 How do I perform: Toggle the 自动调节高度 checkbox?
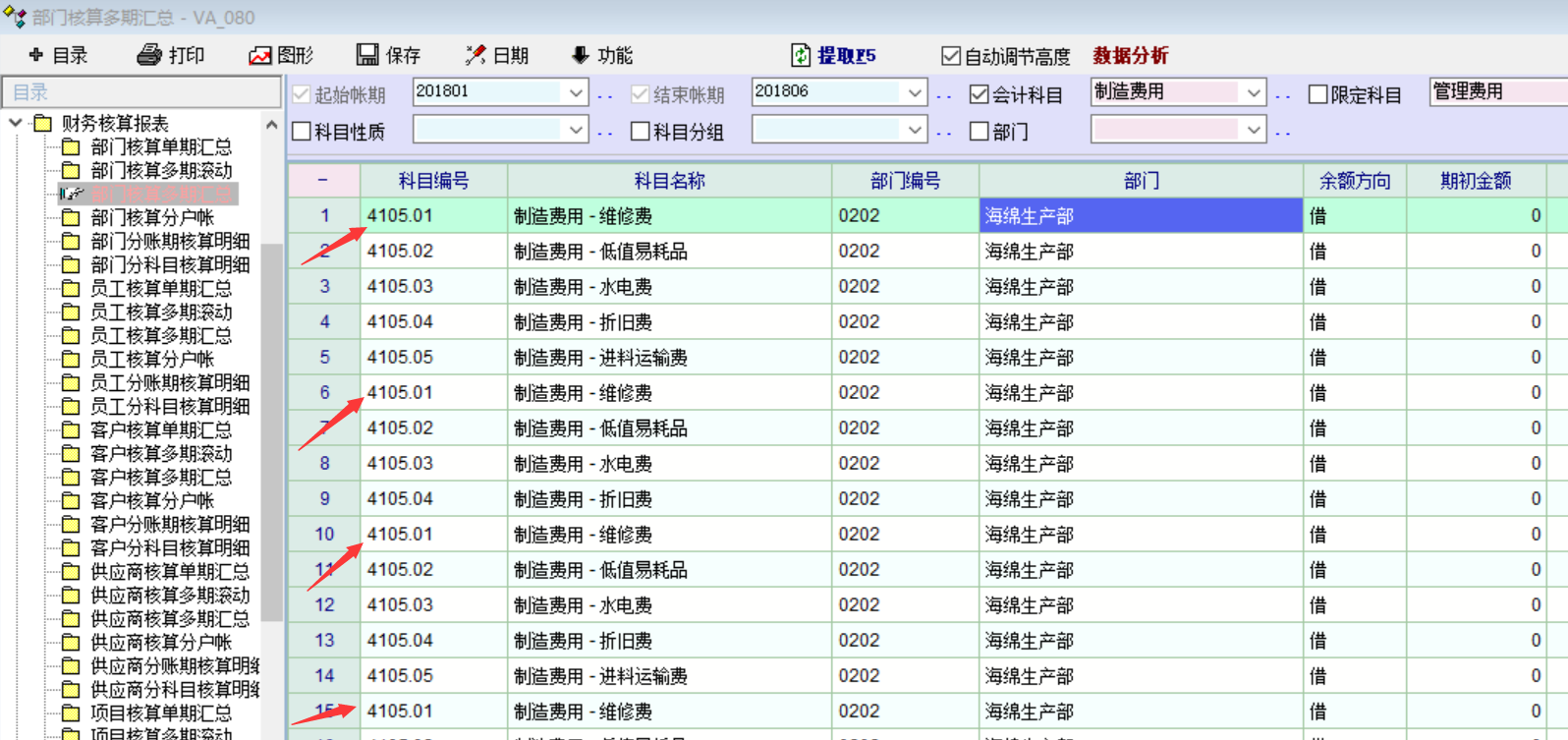click(950, 56)
